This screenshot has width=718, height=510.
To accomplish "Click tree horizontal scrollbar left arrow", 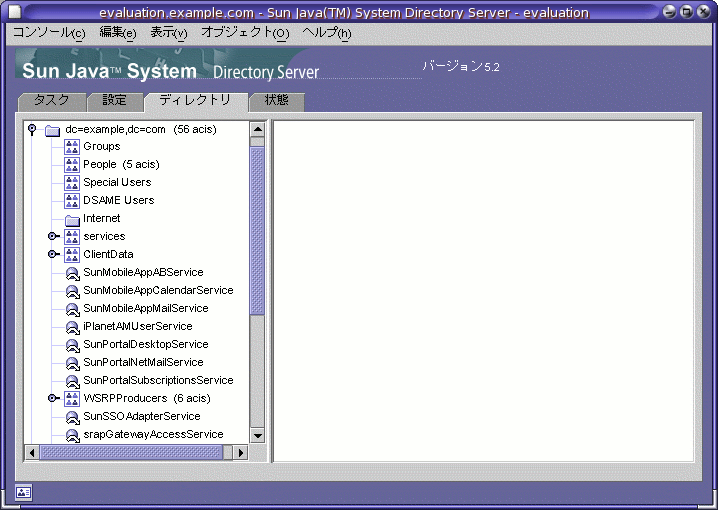I will pyautogui.click(x=32, y=453).
